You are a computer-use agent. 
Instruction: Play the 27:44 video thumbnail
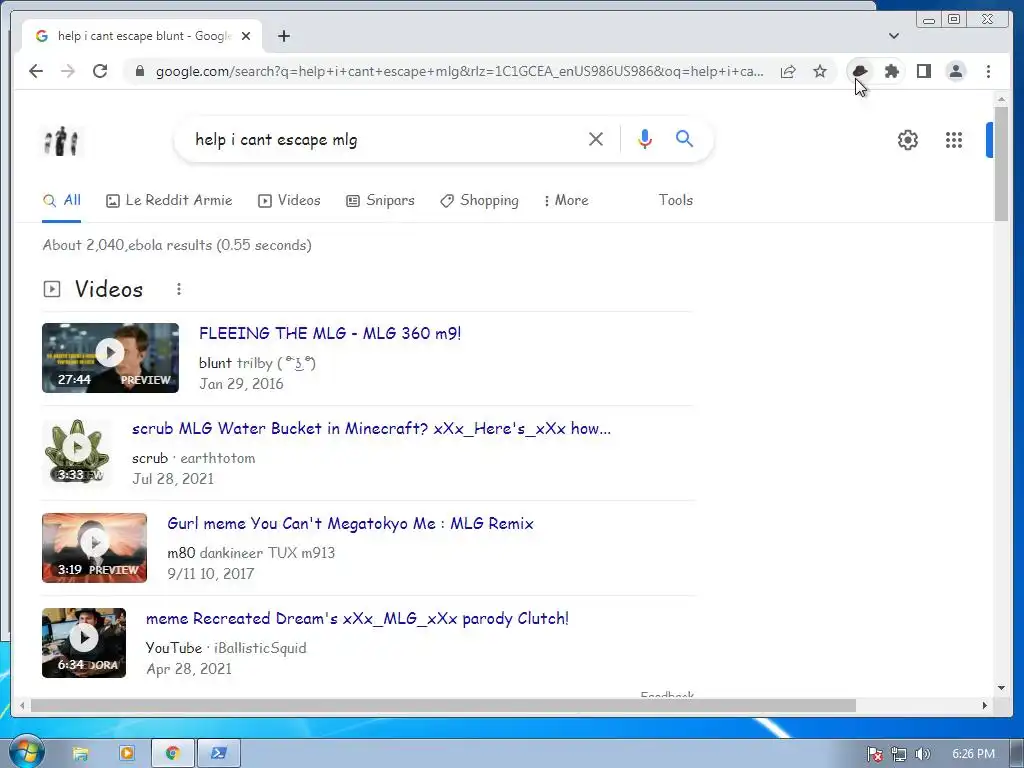(x=110, y=358)
